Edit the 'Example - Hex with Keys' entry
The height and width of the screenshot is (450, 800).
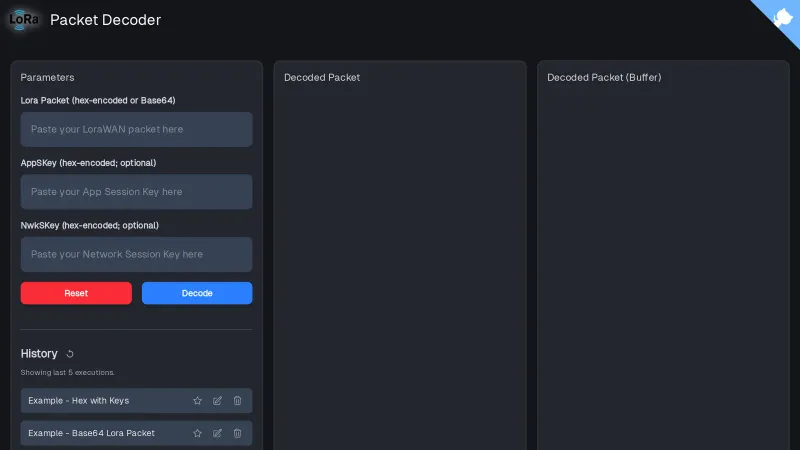(217, 401)
